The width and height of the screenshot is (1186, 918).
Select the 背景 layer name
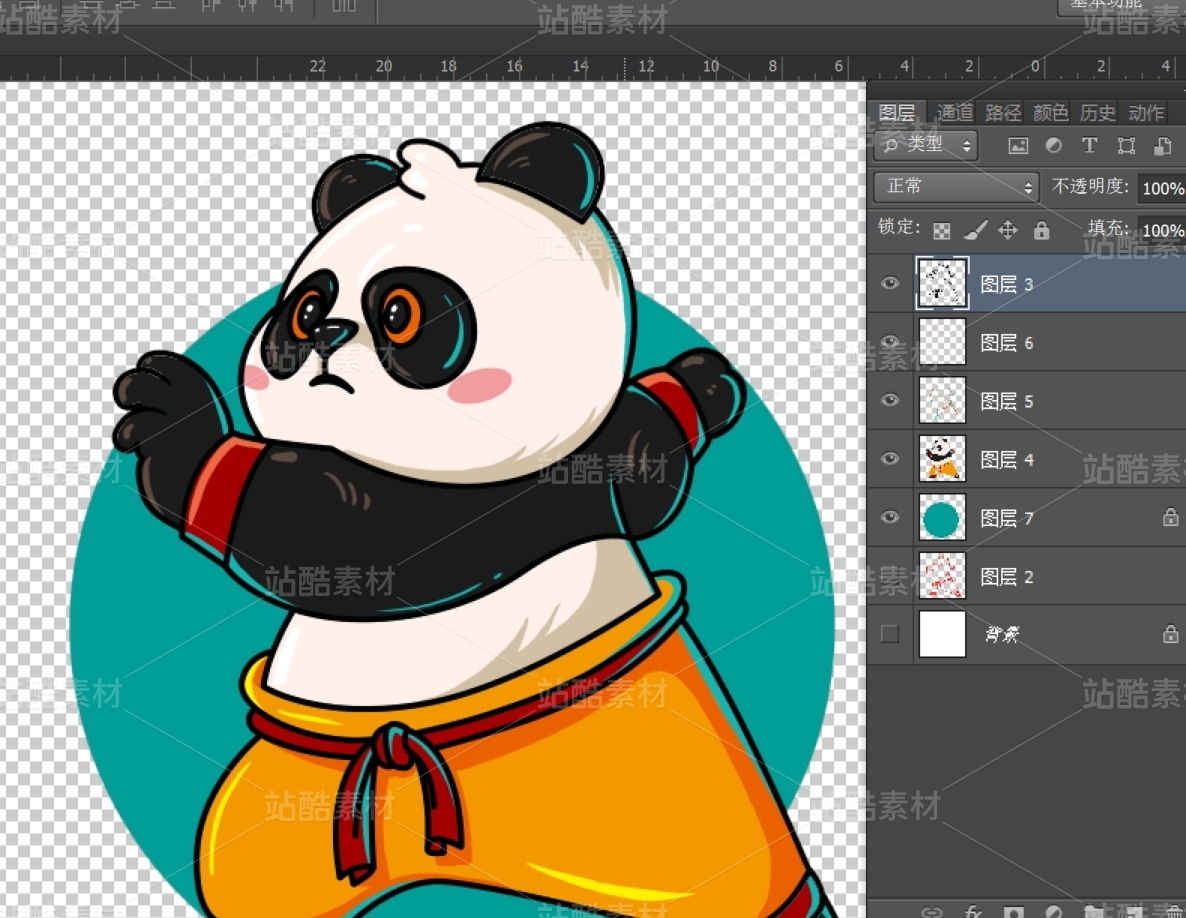pyautogui.click(x=1002, y=634)
